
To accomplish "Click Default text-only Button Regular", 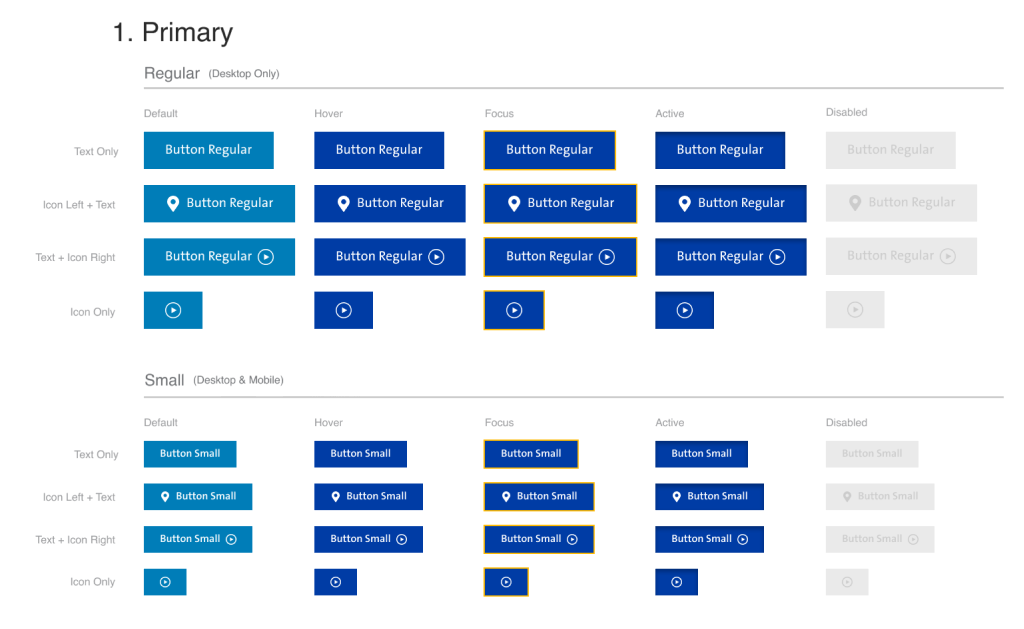I will coord(208,150).
